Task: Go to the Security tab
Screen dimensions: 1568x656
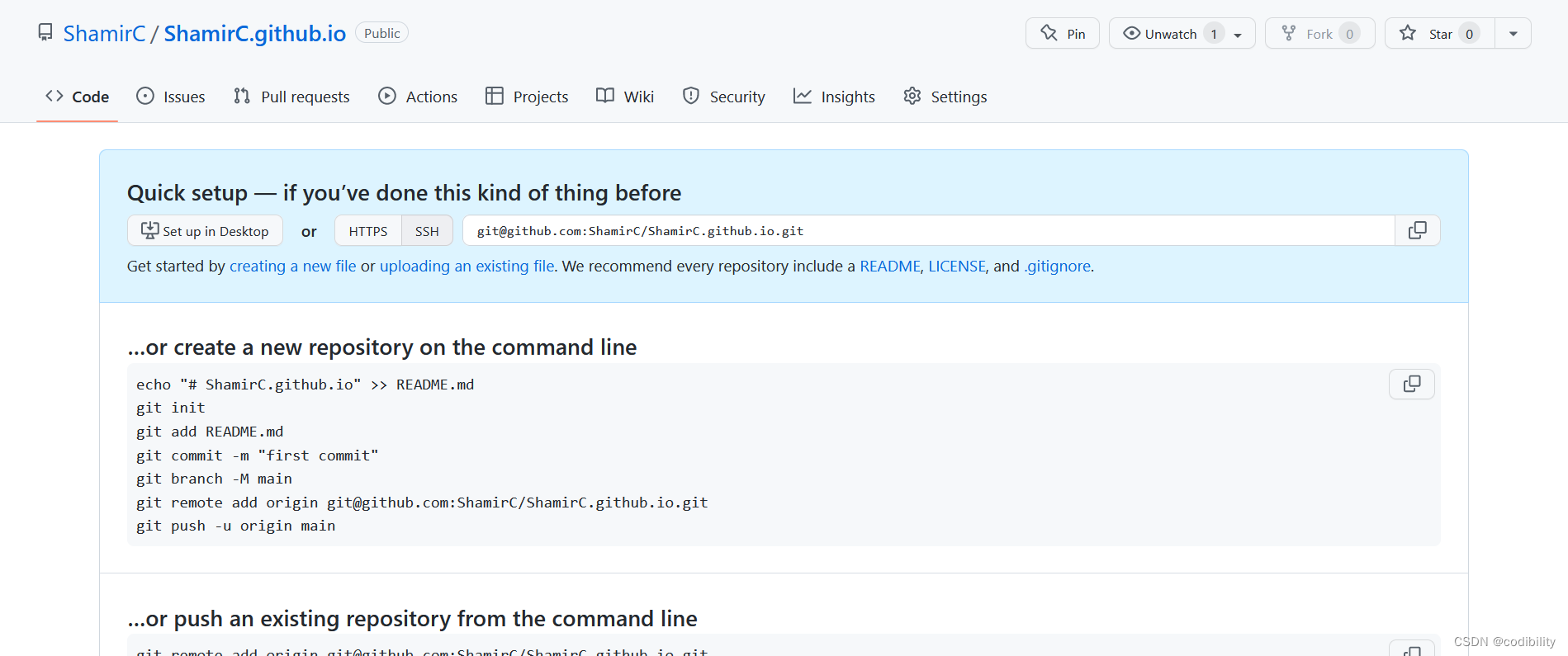Action: pos(724,97)
